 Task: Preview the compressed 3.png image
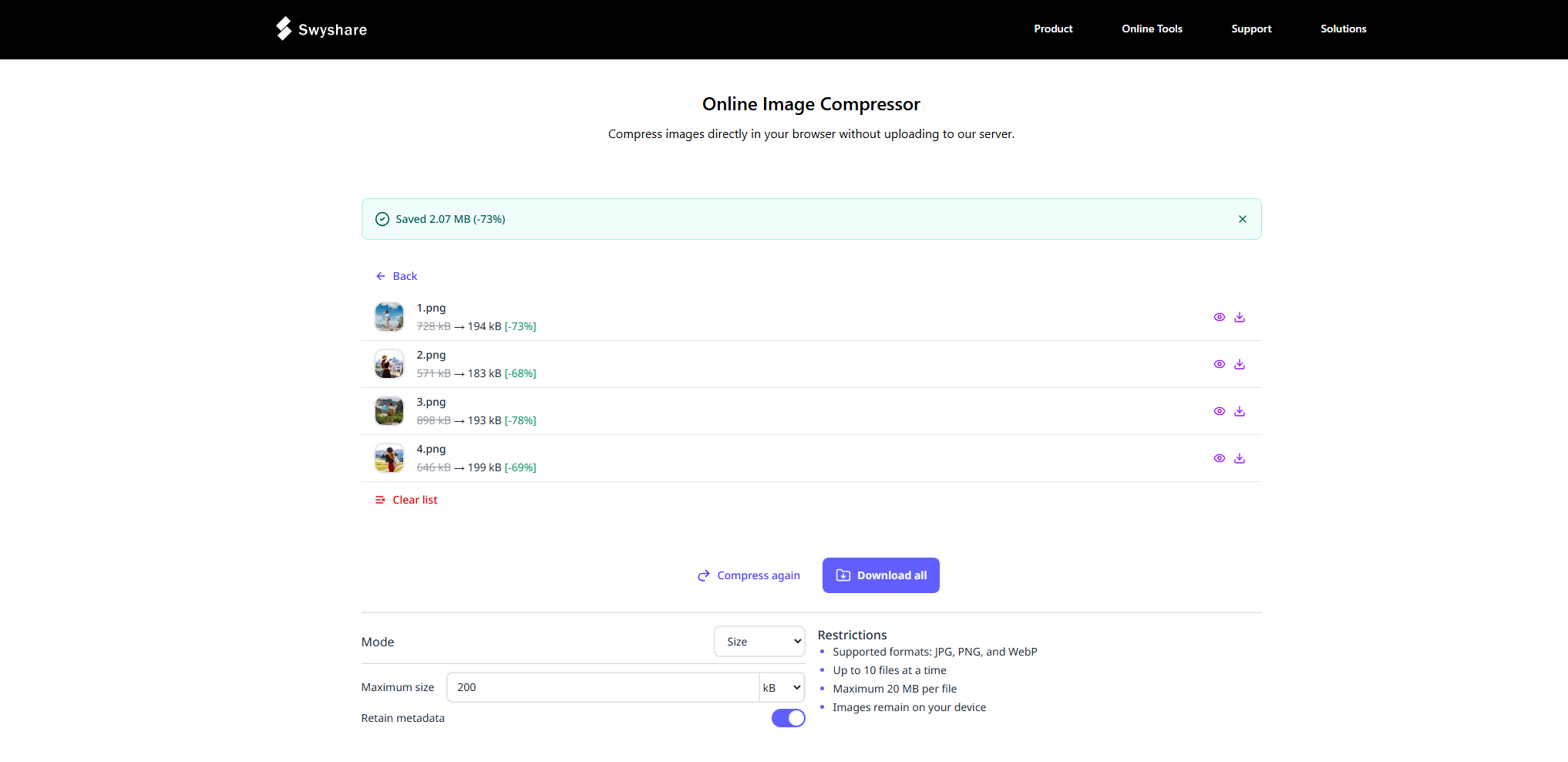(1219, 411)
